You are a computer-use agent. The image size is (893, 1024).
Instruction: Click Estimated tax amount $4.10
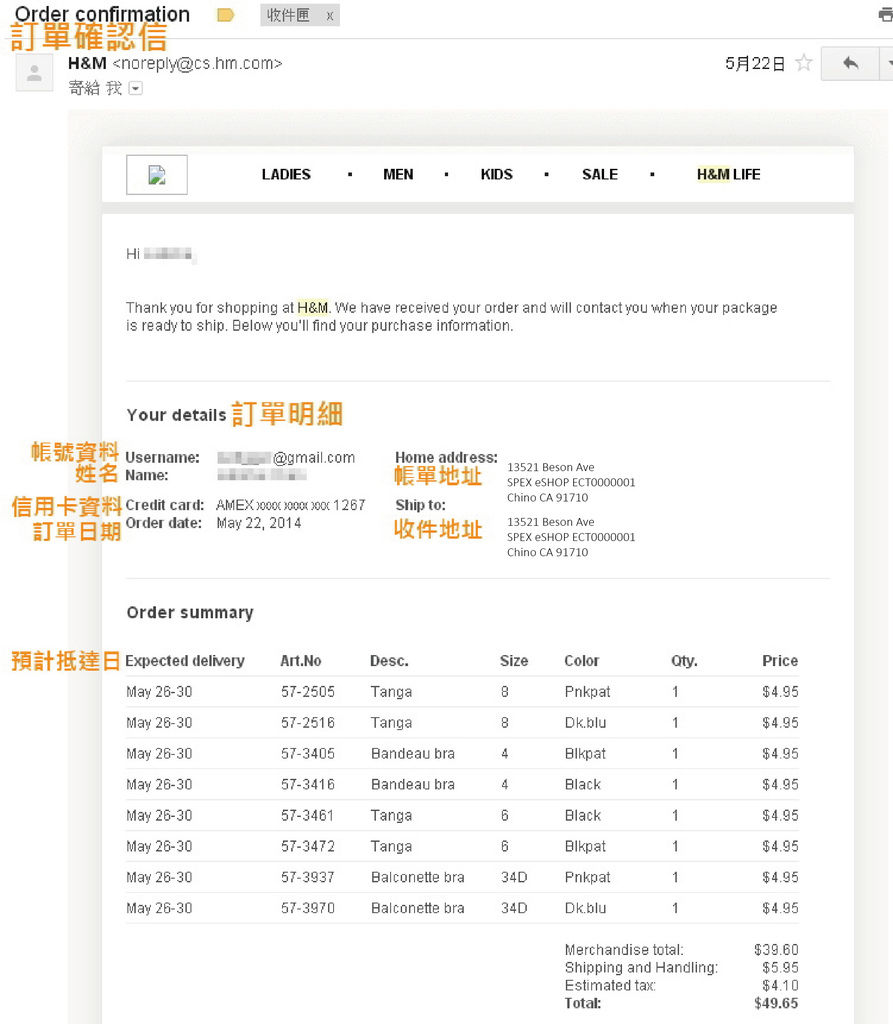(x=780, y=985)
